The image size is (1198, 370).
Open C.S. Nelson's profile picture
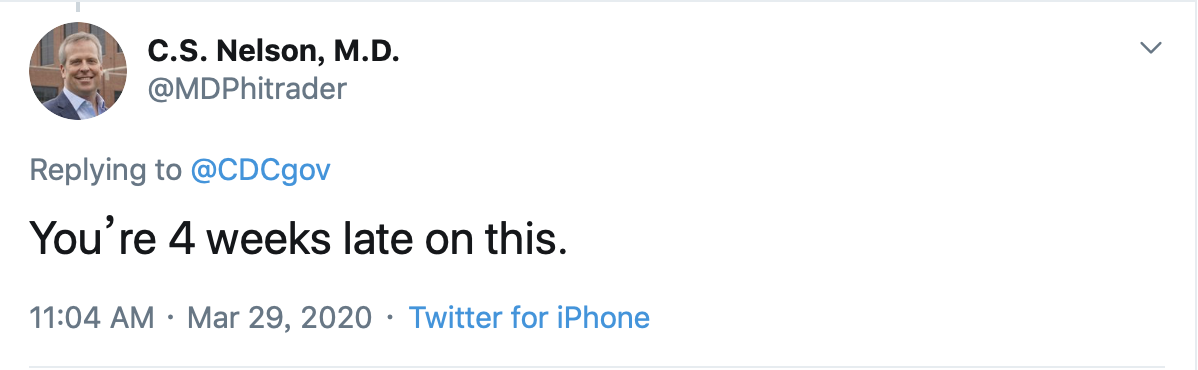coord(78,71)
